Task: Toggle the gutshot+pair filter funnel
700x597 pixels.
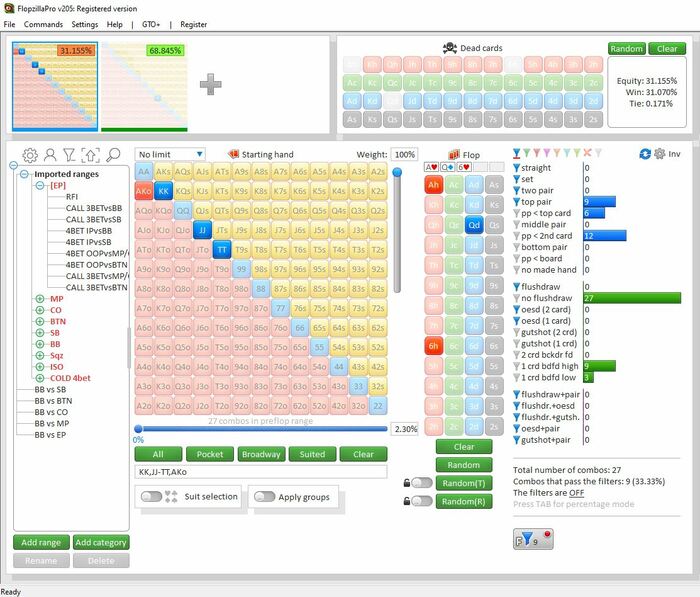Action: tap(517, 440)
